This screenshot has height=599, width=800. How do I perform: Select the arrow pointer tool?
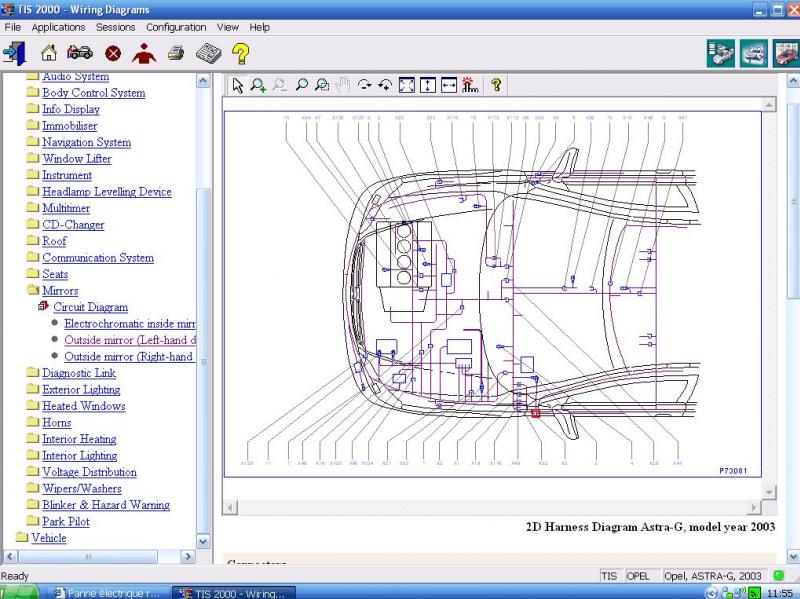point(238,85)
